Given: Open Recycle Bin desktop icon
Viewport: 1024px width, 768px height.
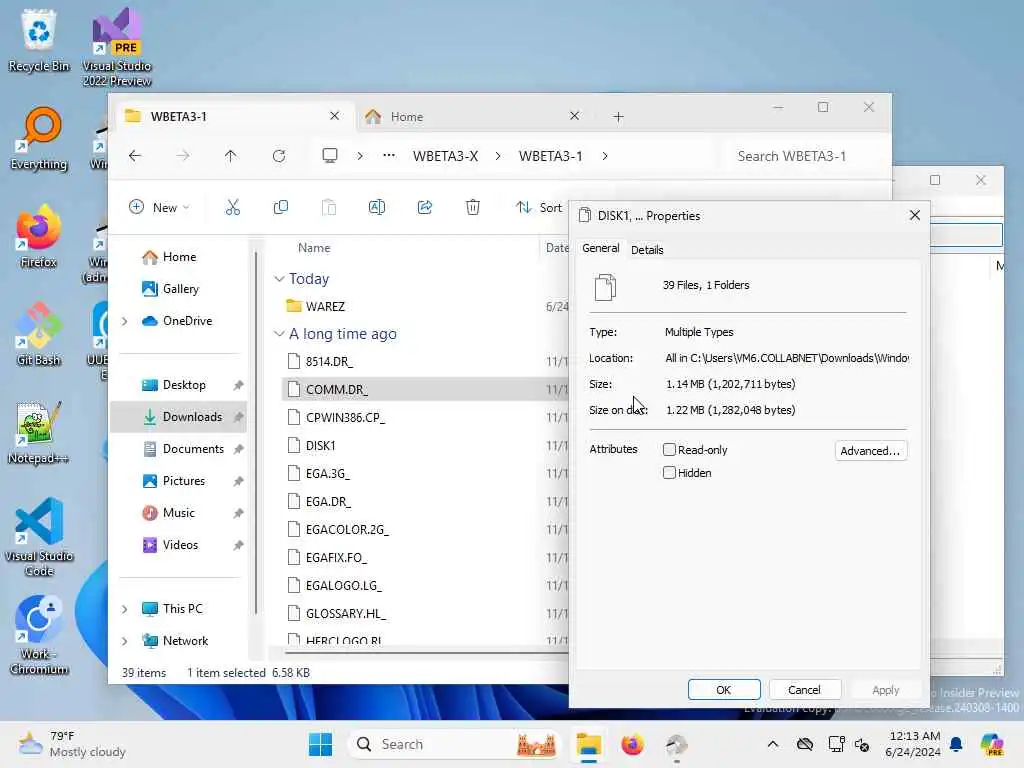Looking at the screenshot, I should [39, 40].
